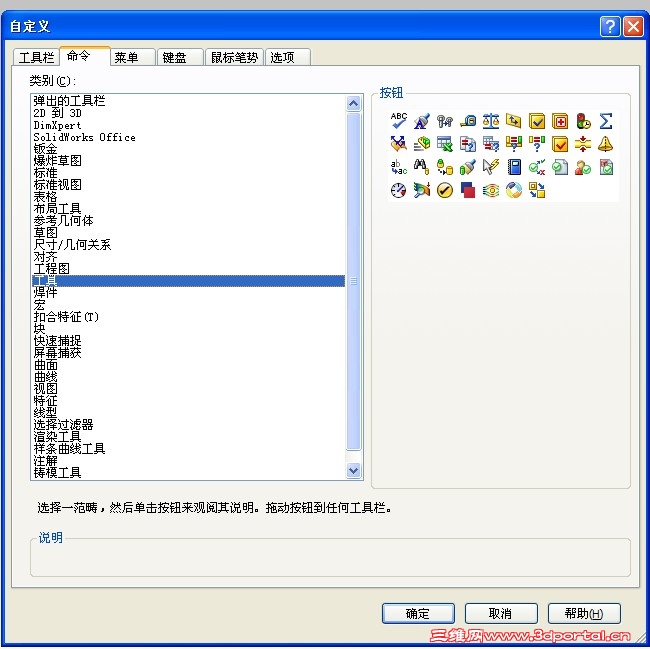Image resolution: width=650 pixels, height=649 pixels.
Task: Click the traffic light statistics icon
Action: 583,121
